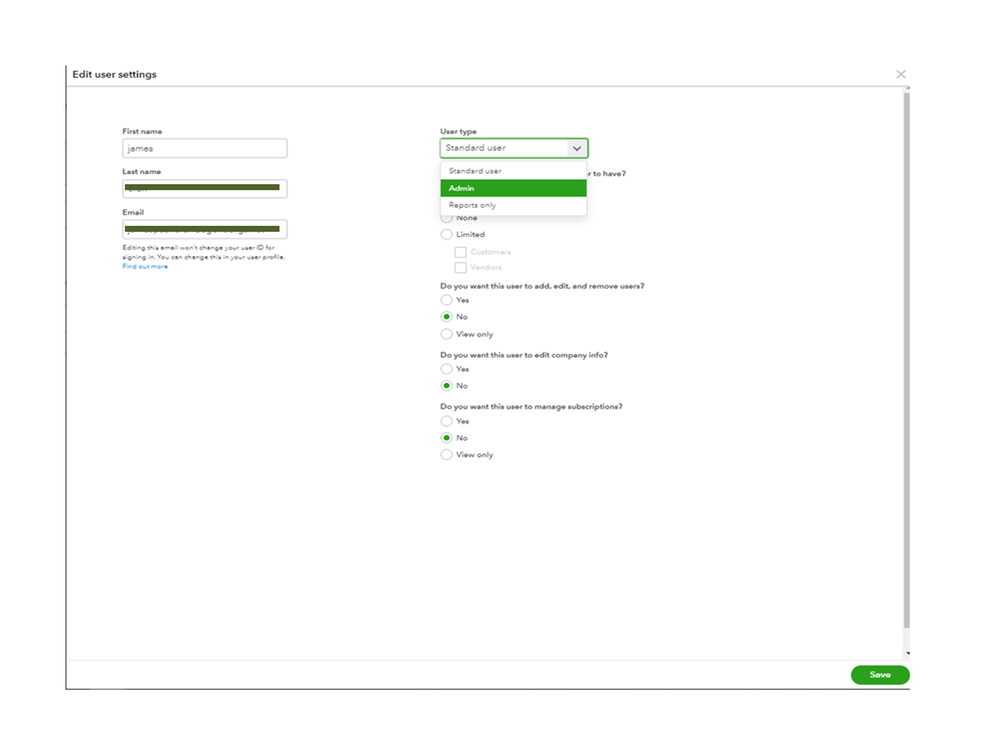999x749 pixels.
Task: Open the Find out more link
Action: click(x=145, y=266)
